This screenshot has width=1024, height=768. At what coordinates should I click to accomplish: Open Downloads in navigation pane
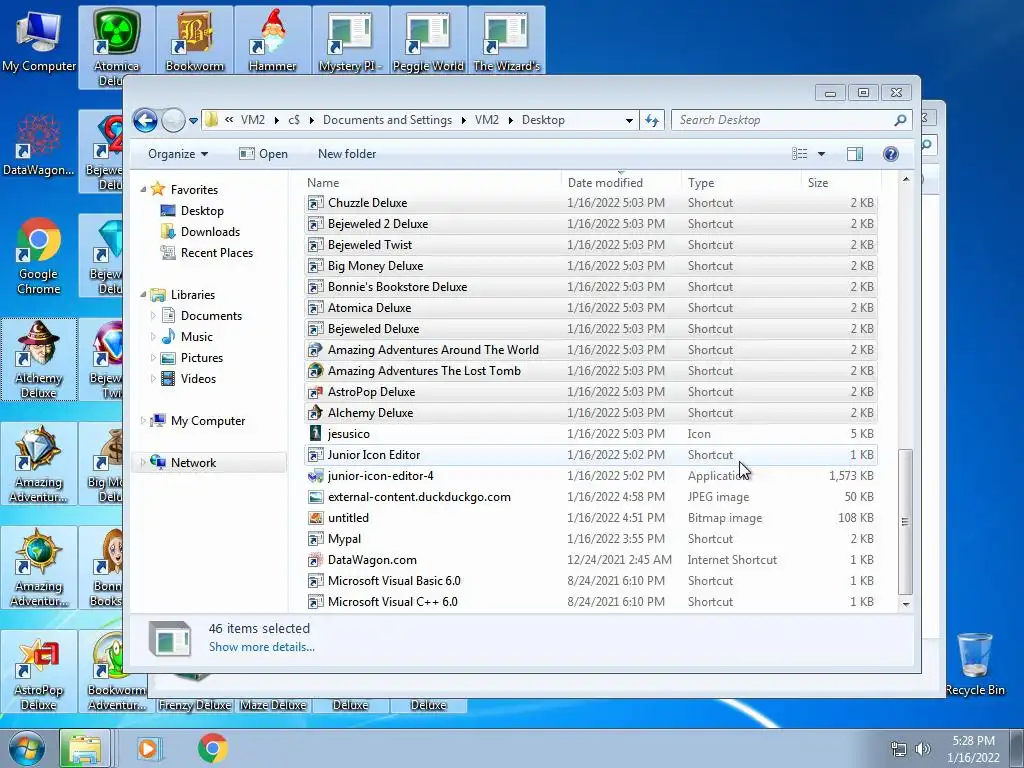[210, 232]
